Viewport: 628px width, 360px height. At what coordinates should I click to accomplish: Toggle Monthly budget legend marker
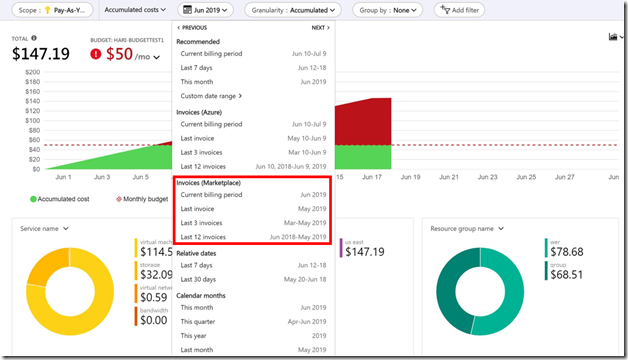pos(119,199)
